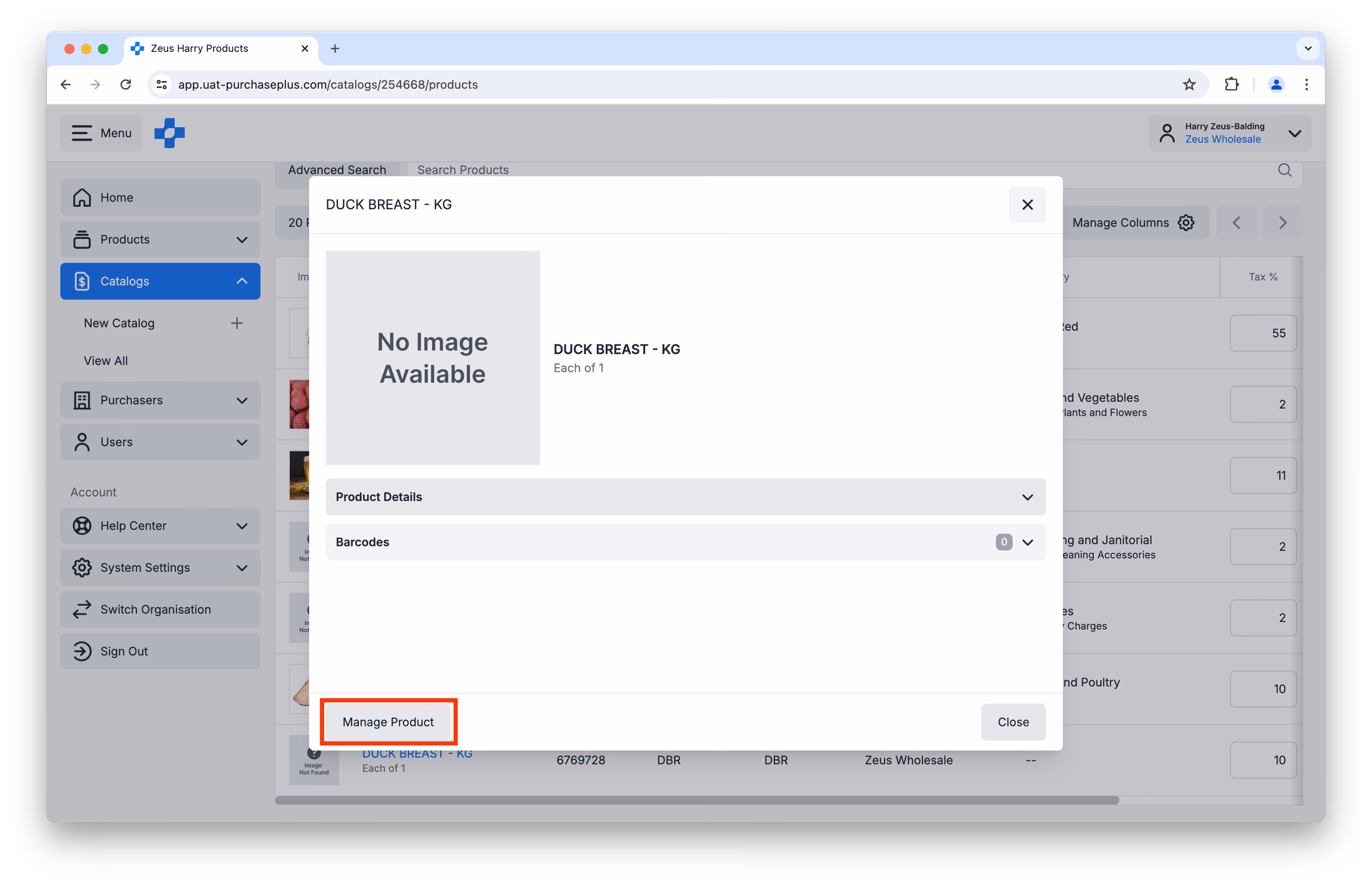This screenshot has height=884, width=1372.
Task: Close the dialog with the Close button
Action: (x=1013, y=722)
